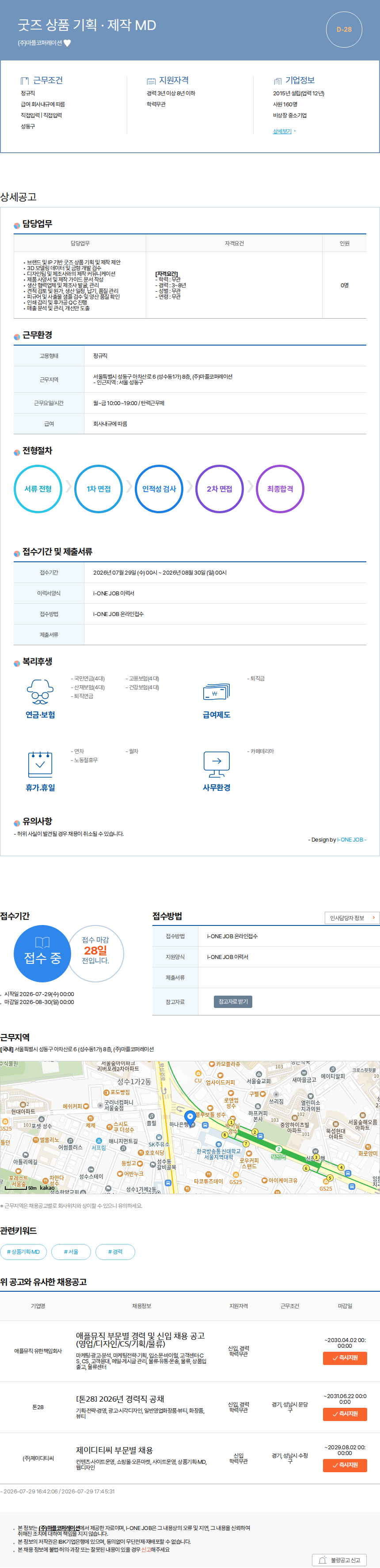Click the 접수 중 status circle
Image resolution: width=380 pixels, height=1568 pixels.
42,954
